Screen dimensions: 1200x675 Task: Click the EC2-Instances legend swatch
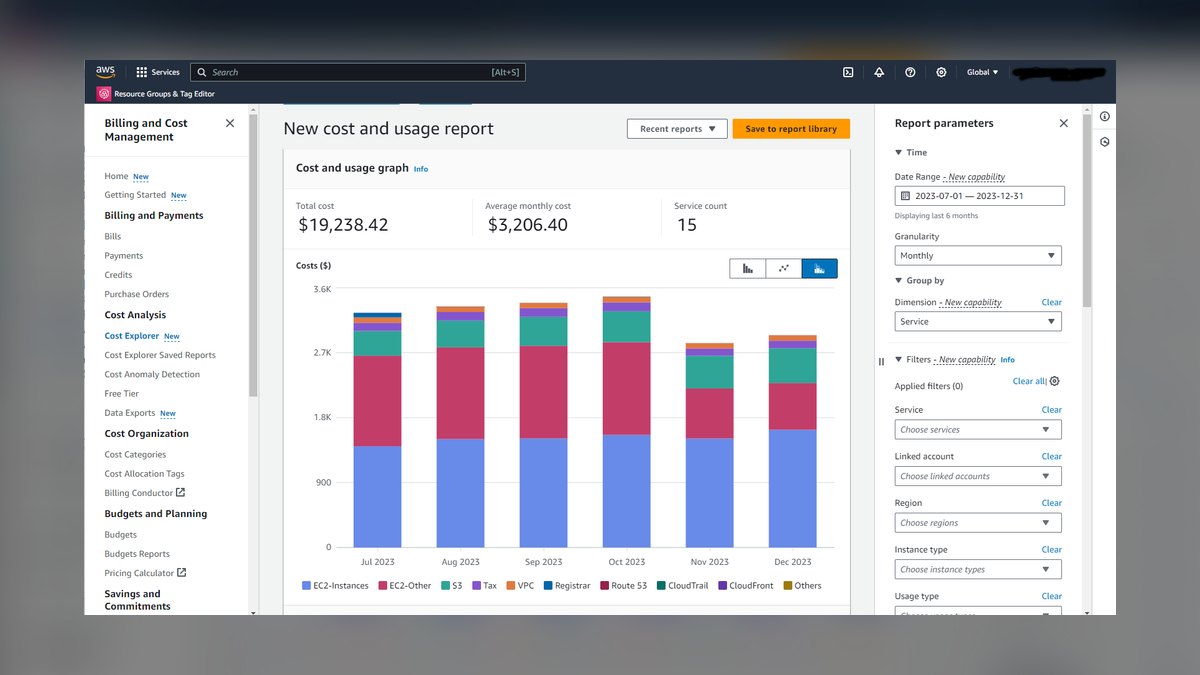306,586
